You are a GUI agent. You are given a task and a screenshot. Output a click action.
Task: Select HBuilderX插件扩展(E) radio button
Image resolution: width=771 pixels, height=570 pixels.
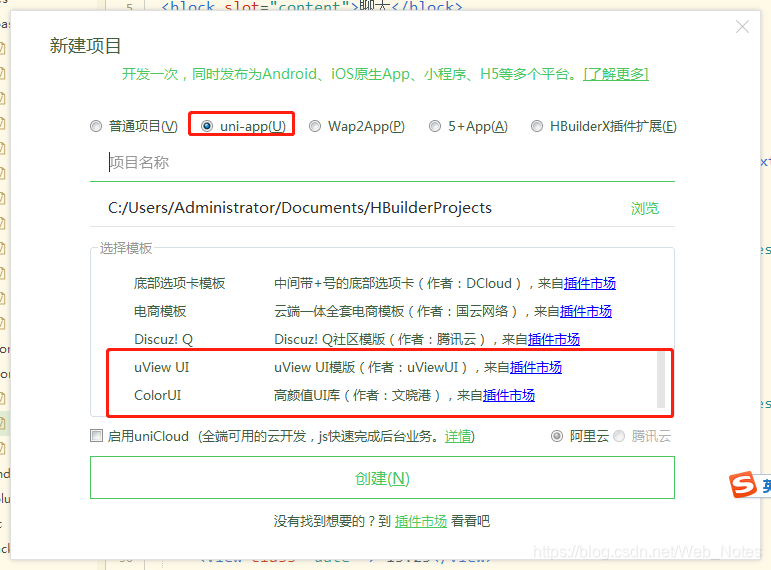click(537, 126)
